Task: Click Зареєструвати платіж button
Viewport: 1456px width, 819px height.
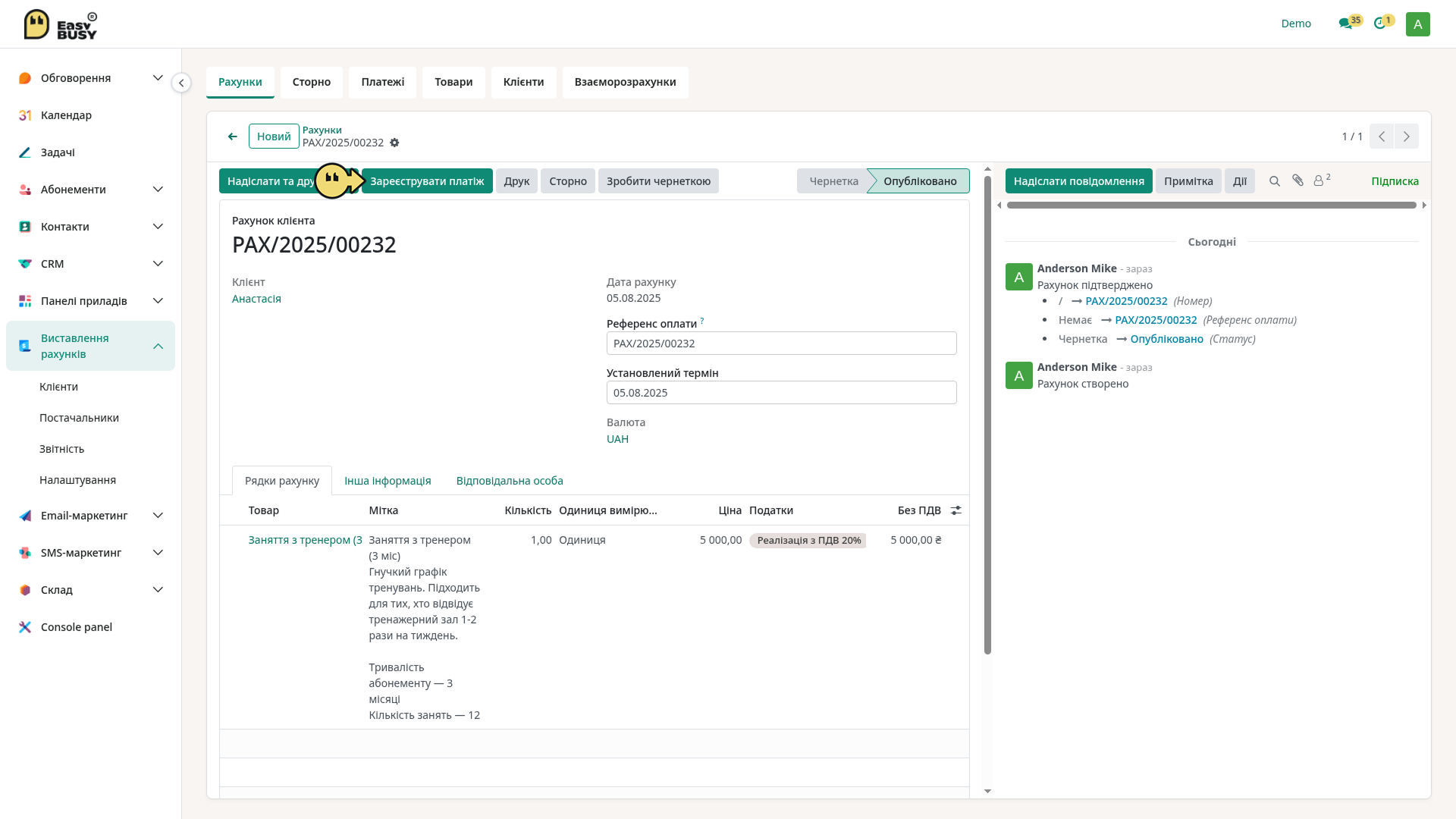Action: point(427,181)
